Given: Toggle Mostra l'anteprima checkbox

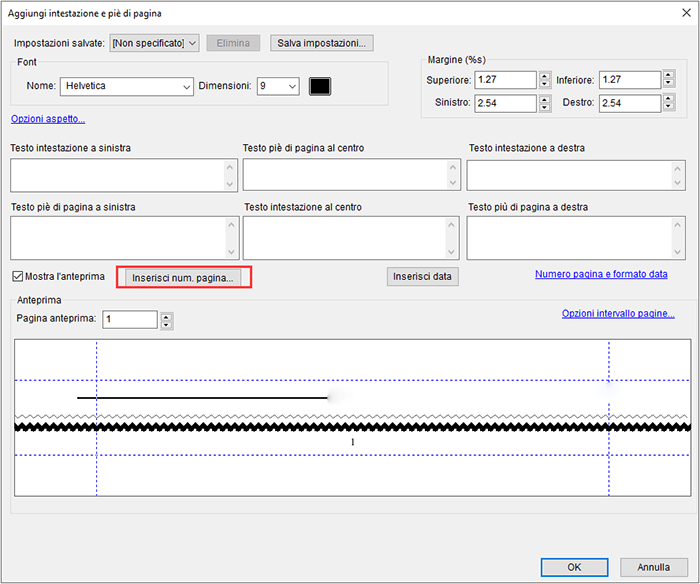Looking at the screenshot, I should pyautogui.click(x=18, y=276).
